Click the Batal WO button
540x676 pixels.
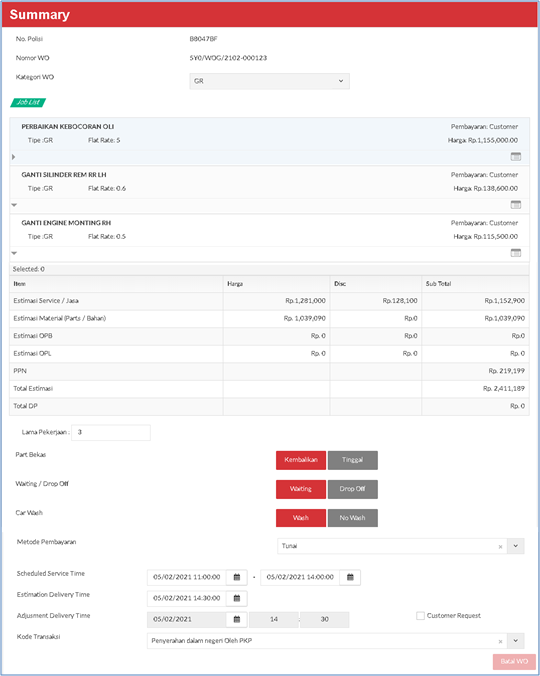tap(514, 661)
